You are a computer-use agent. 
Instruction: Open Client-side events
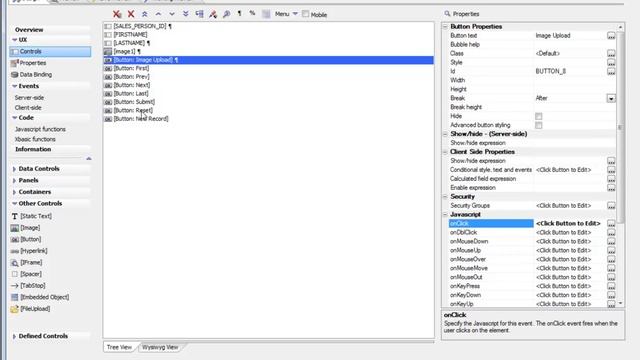pyautogui.click(x=28, y=108)
